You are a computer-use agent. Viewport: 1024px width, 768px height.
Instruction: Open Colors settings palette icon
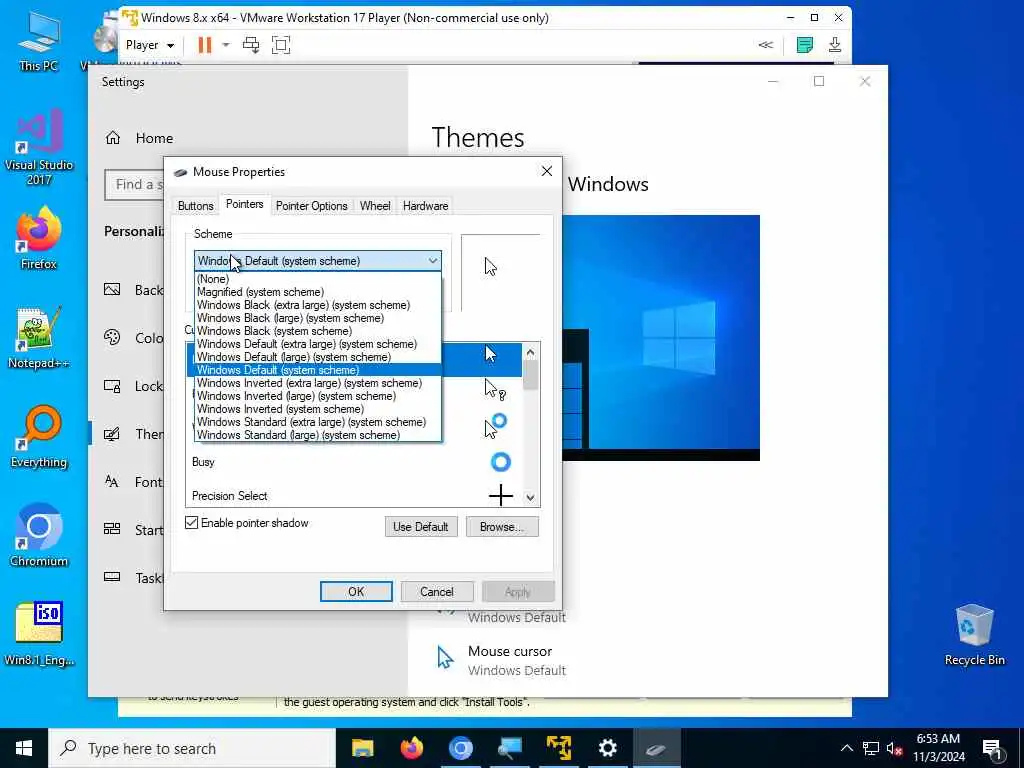[112, 338]
